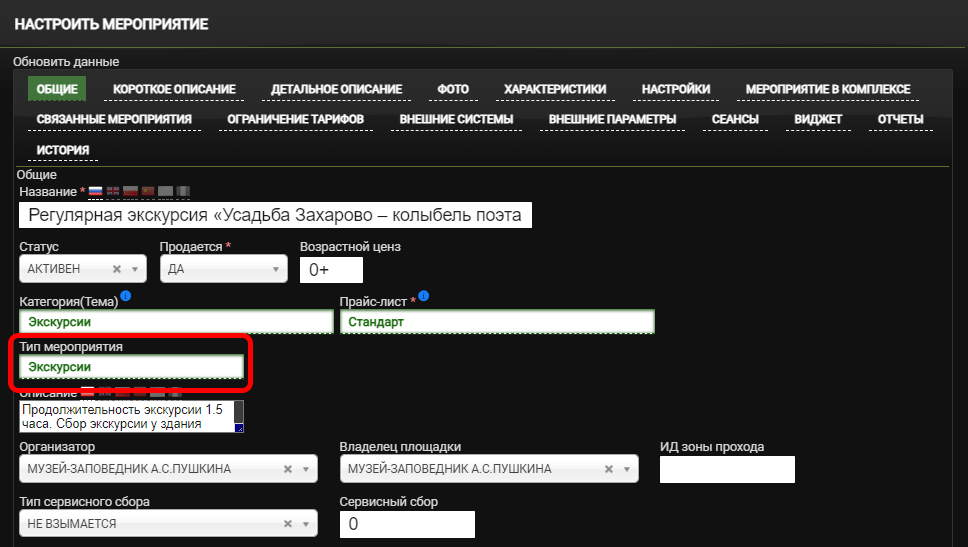Expand the Владелец площадки dropdown arrow
The image size is (968, 547).
click(627, 469)
